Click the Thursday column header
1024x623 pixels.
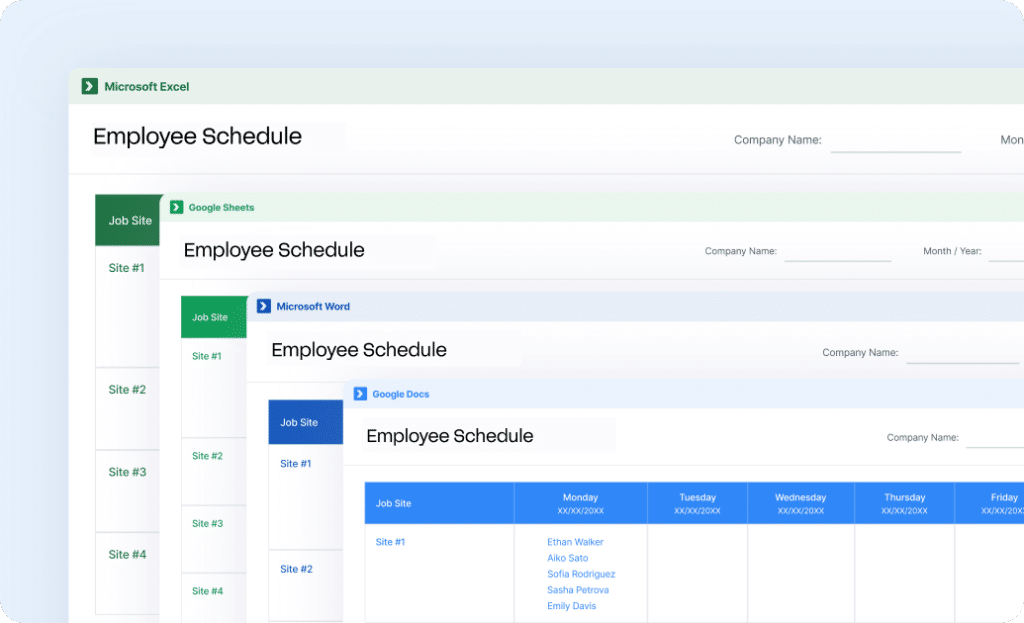pos(904,503)
